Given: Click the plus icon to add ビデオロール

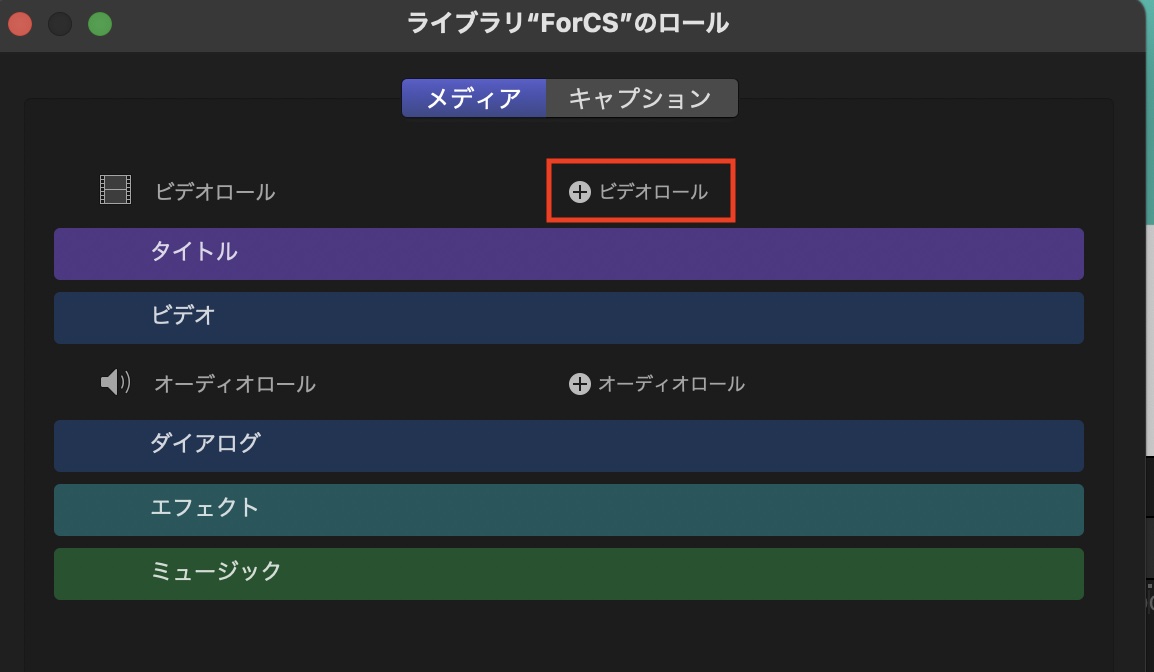Looking at the screenshot, I should (580, 192).
